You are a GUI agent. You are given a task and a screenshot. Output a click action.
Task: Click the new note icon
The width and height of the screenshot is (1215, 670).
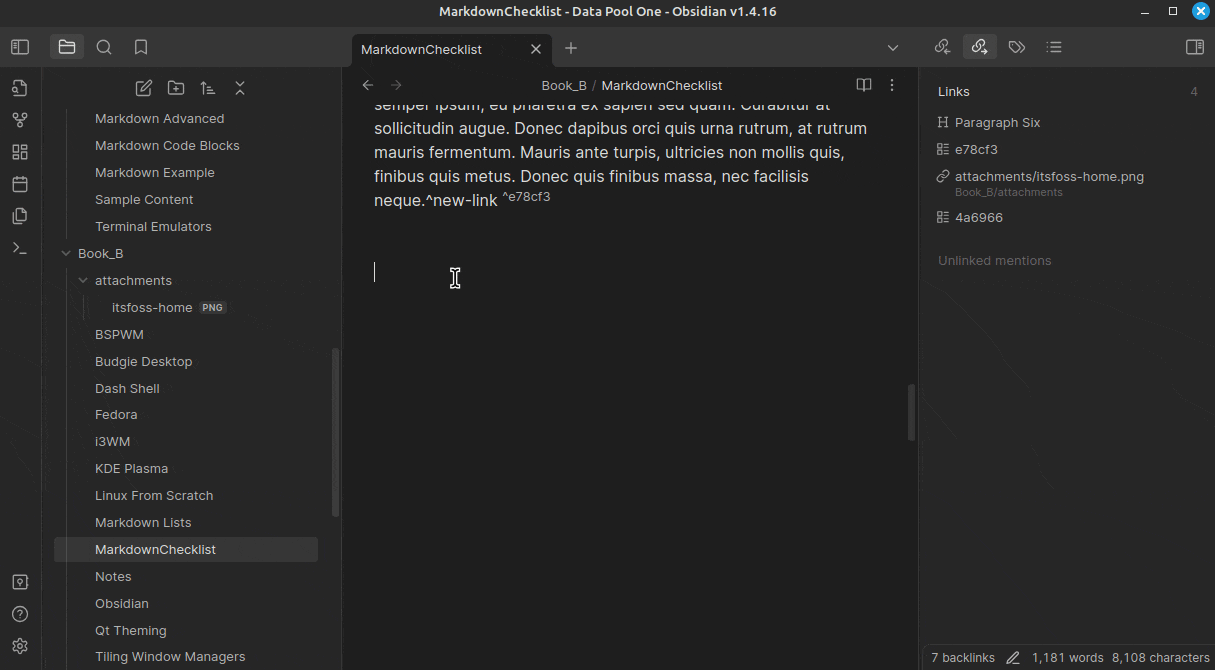144,88
